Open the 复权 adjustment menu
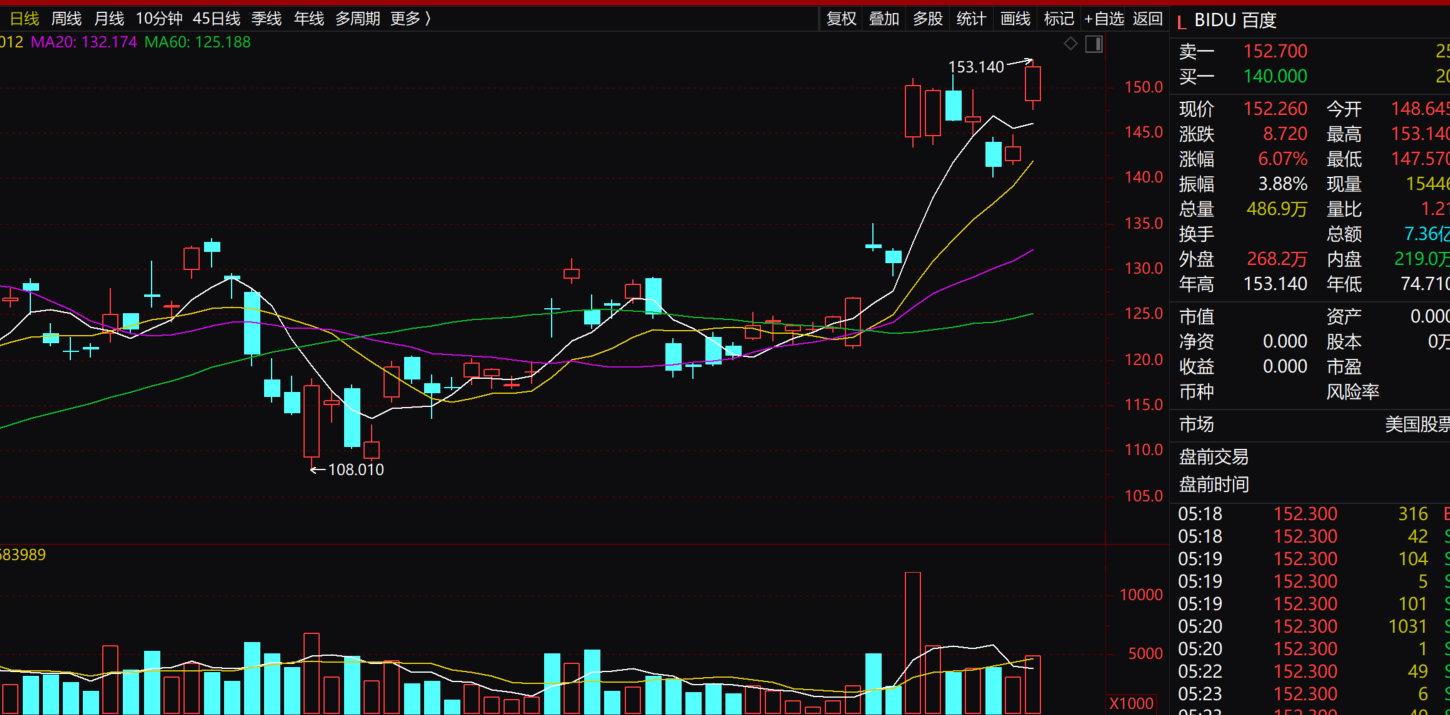Viewport: 1450px width, 715px height. coord(841,18)
